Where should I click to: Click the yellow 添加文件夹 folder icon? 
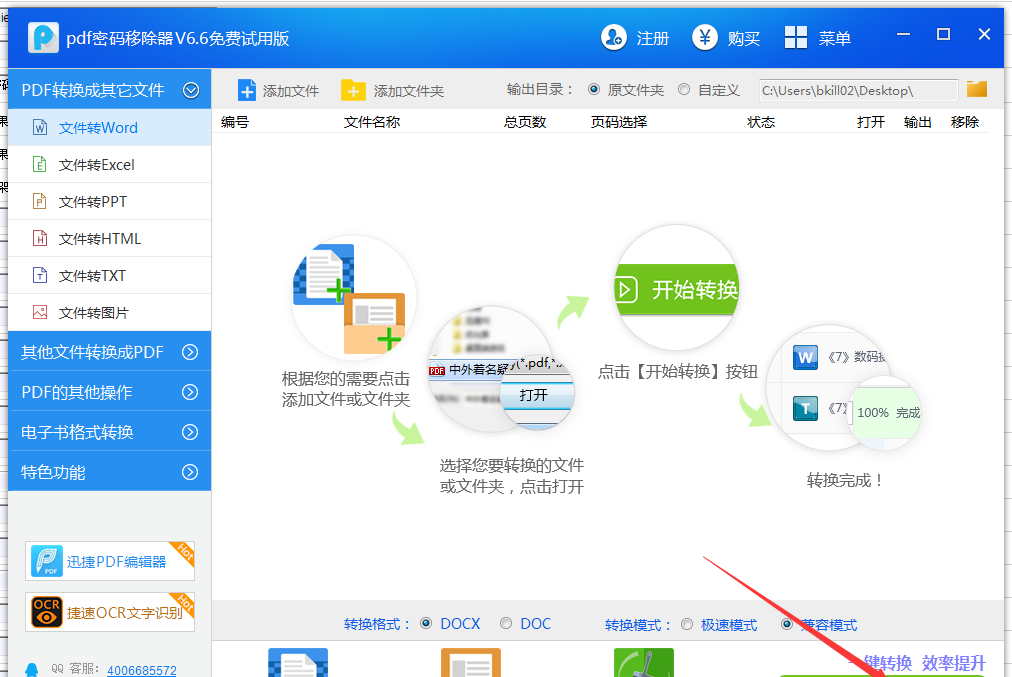pos(353,90)
